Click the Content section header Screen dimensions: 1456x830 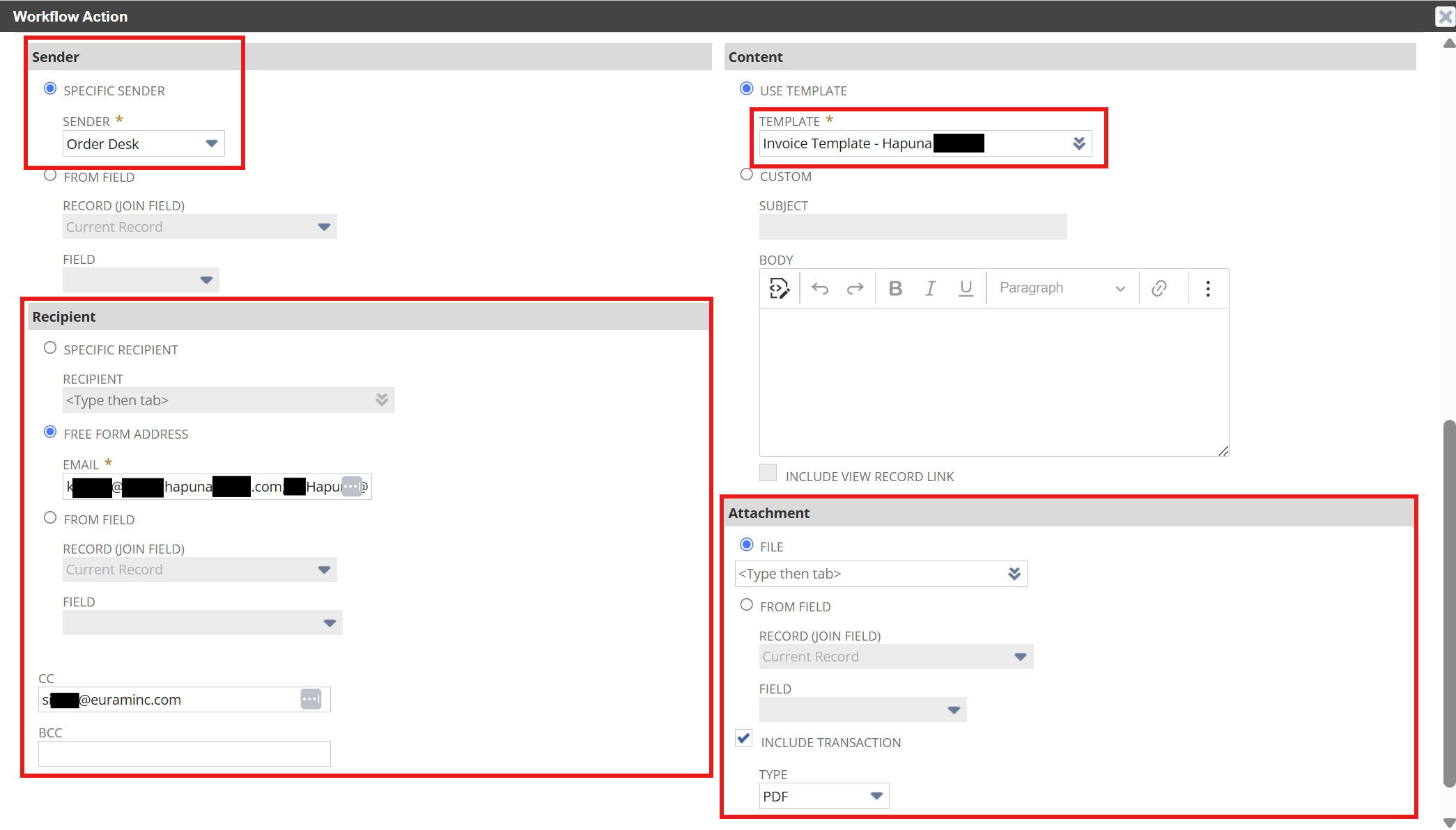coord(1070,57)
